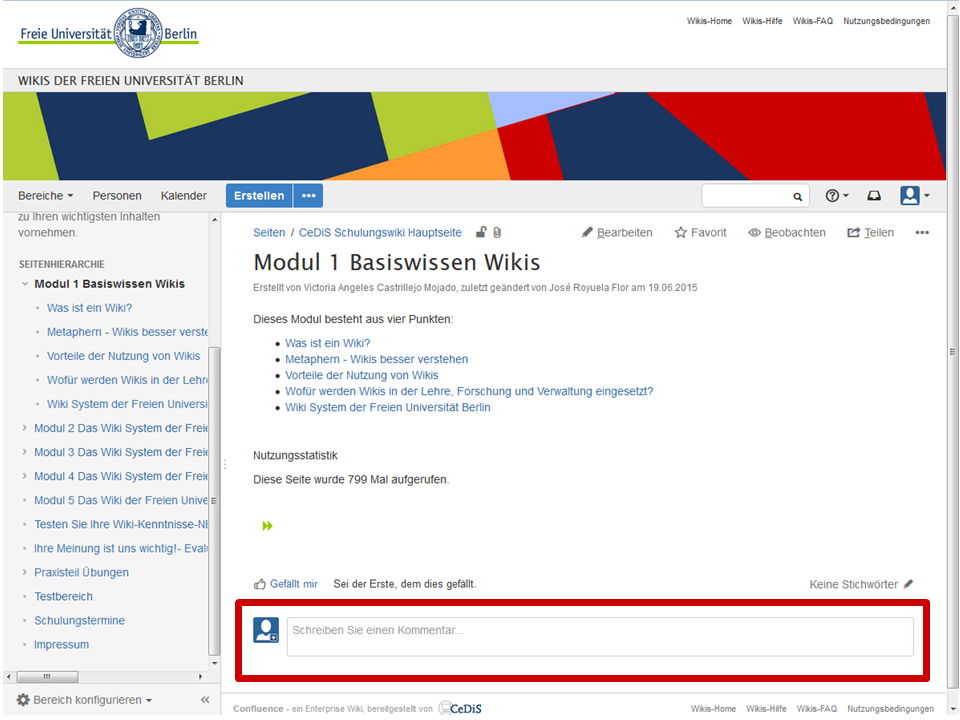This screenshot has height=720, width=960.
Task: Open Vorteile der Nutzung von Wikis in sidebar
Action: point(124,356)
